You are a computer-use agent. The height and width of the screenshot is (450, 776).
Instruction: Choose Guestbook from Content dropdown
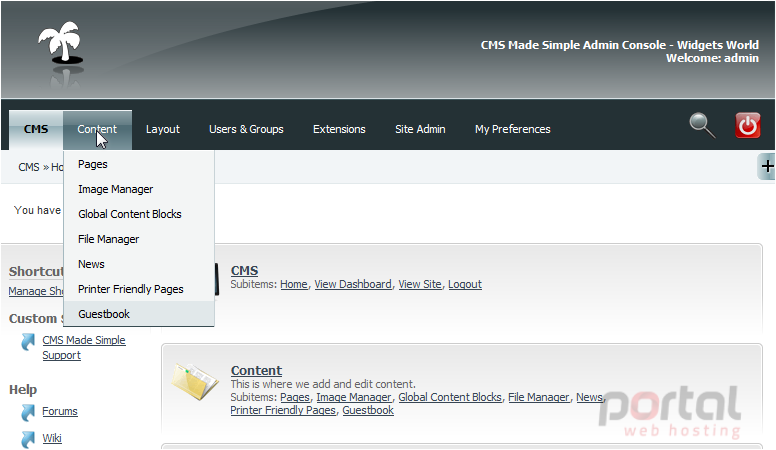coord(139,314)
